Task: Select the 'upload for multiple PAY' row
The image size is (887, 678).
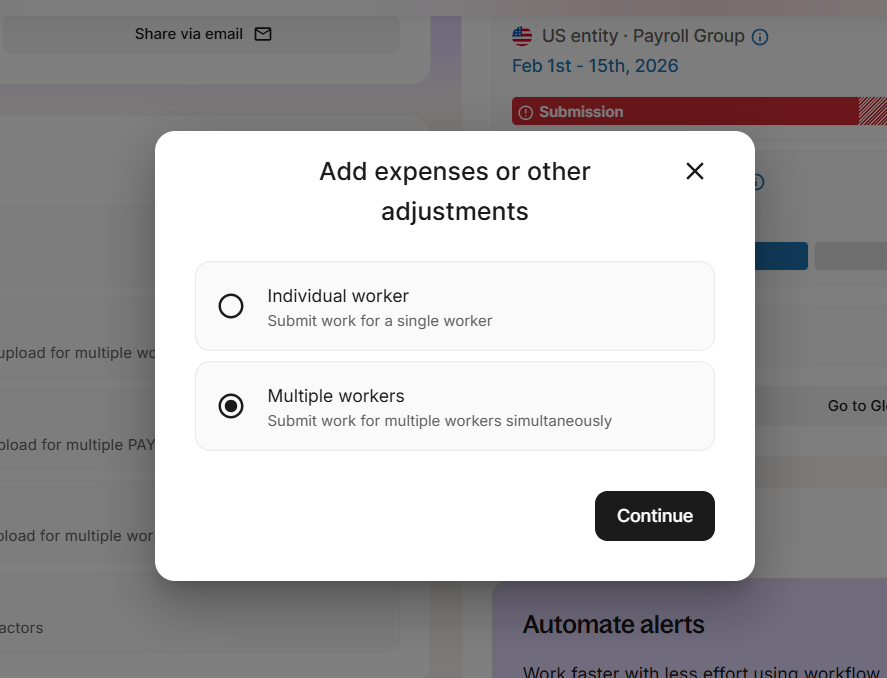Action: pos(77,444)
